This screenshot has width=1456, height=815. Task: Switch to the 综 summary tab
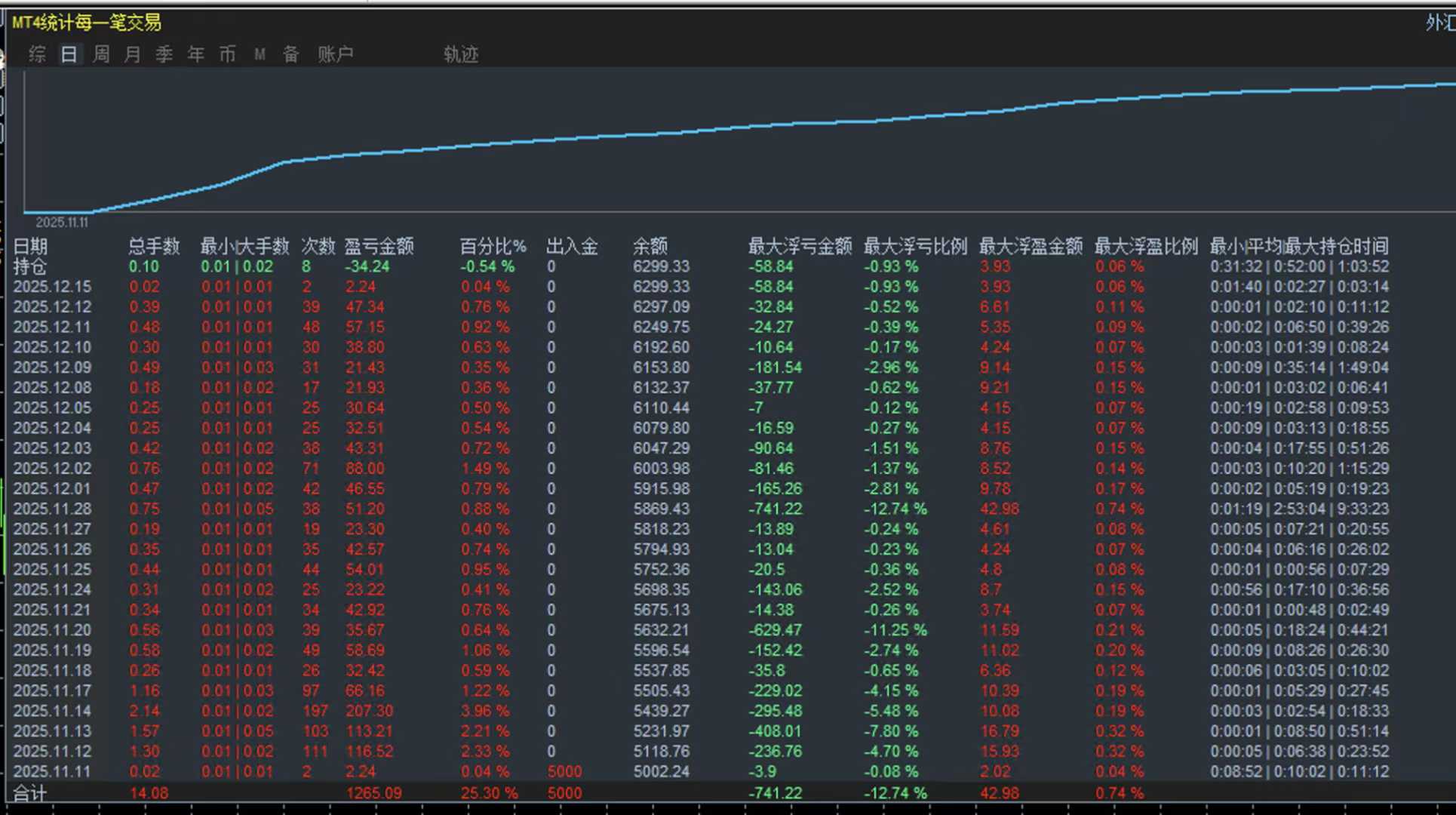pos(37,54)
